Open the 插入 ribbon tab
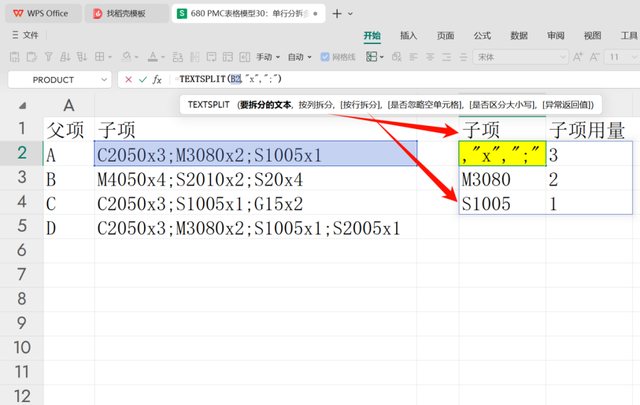Viewport: 640px width, 405px height. (x=409, y=35)
